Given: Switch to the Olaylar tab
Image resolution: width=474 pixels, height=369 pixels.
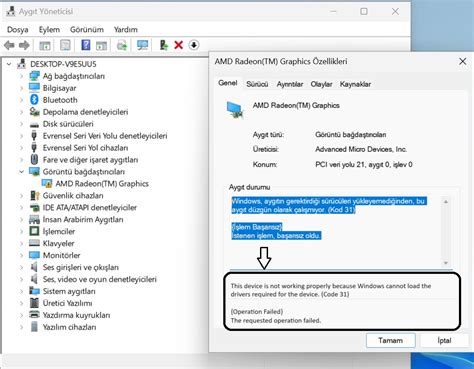Looking at the screenshot, I should click(x=321, y=84).
